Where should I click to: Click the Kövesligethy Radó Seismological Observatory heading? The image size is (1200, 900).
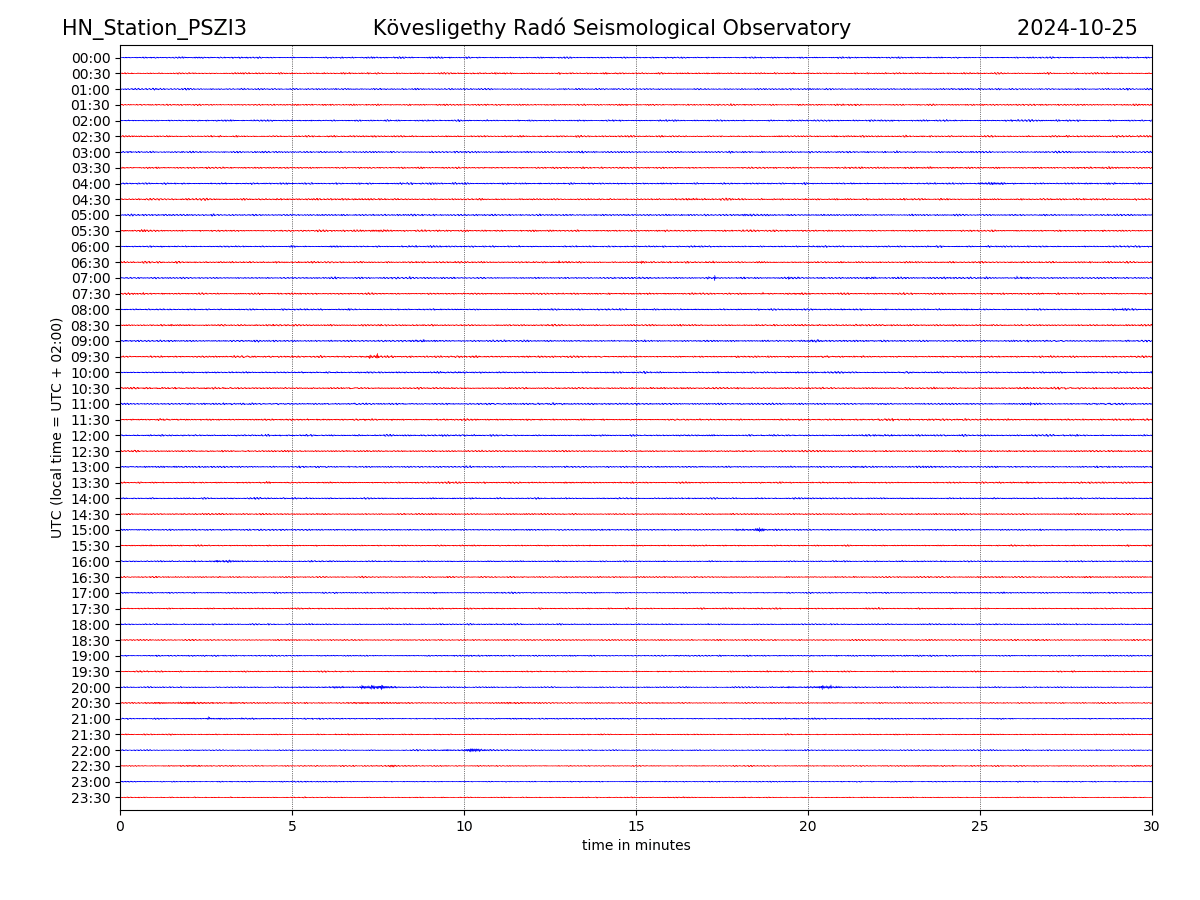point(611,28)
